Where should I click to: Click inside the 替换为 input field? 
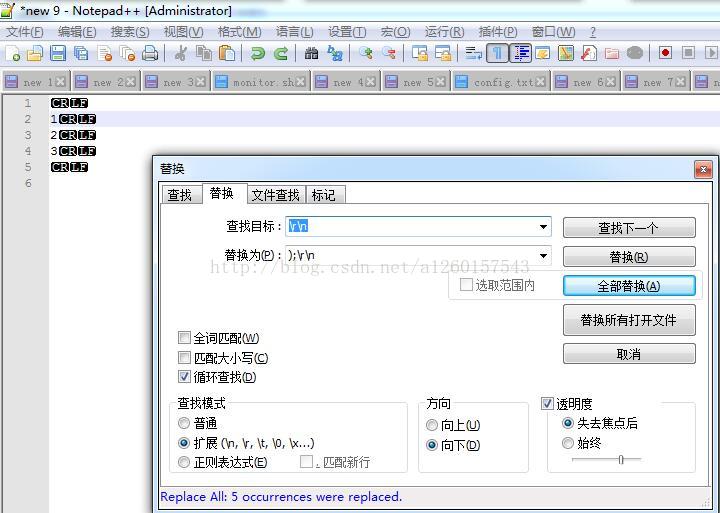point(418,256)
